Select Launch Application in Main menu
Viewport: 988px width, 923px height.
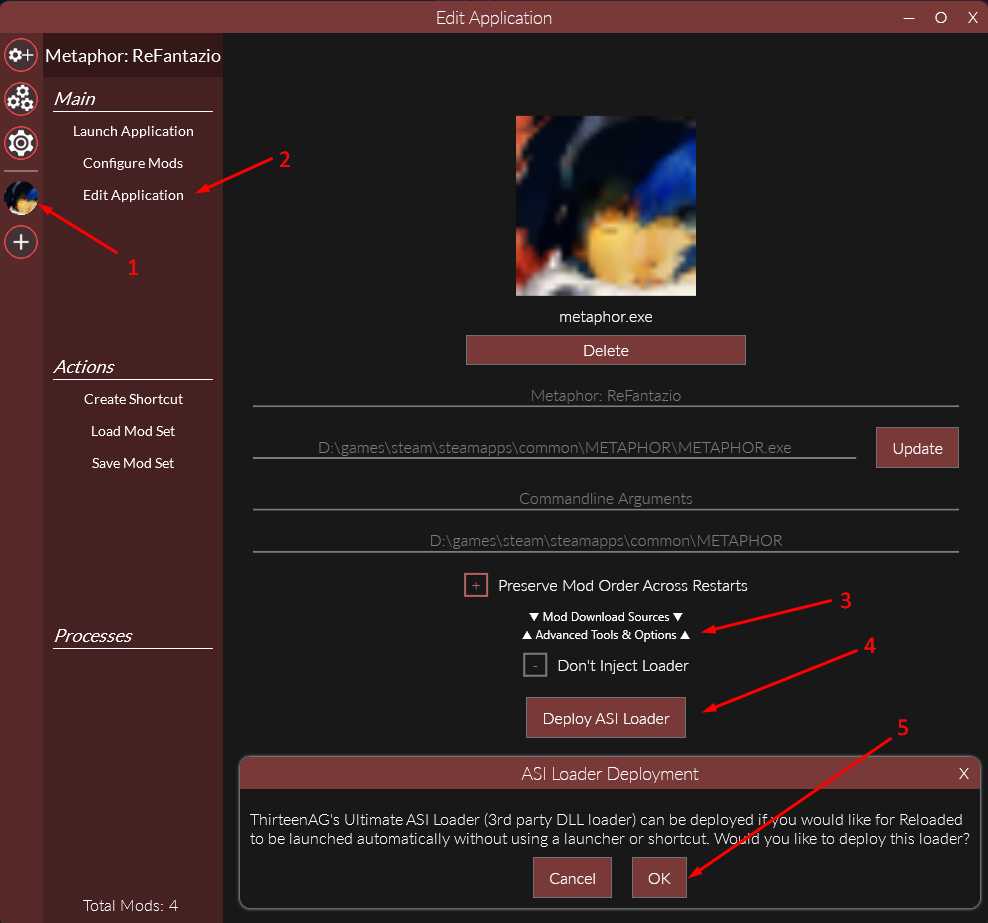coord(133,131)
